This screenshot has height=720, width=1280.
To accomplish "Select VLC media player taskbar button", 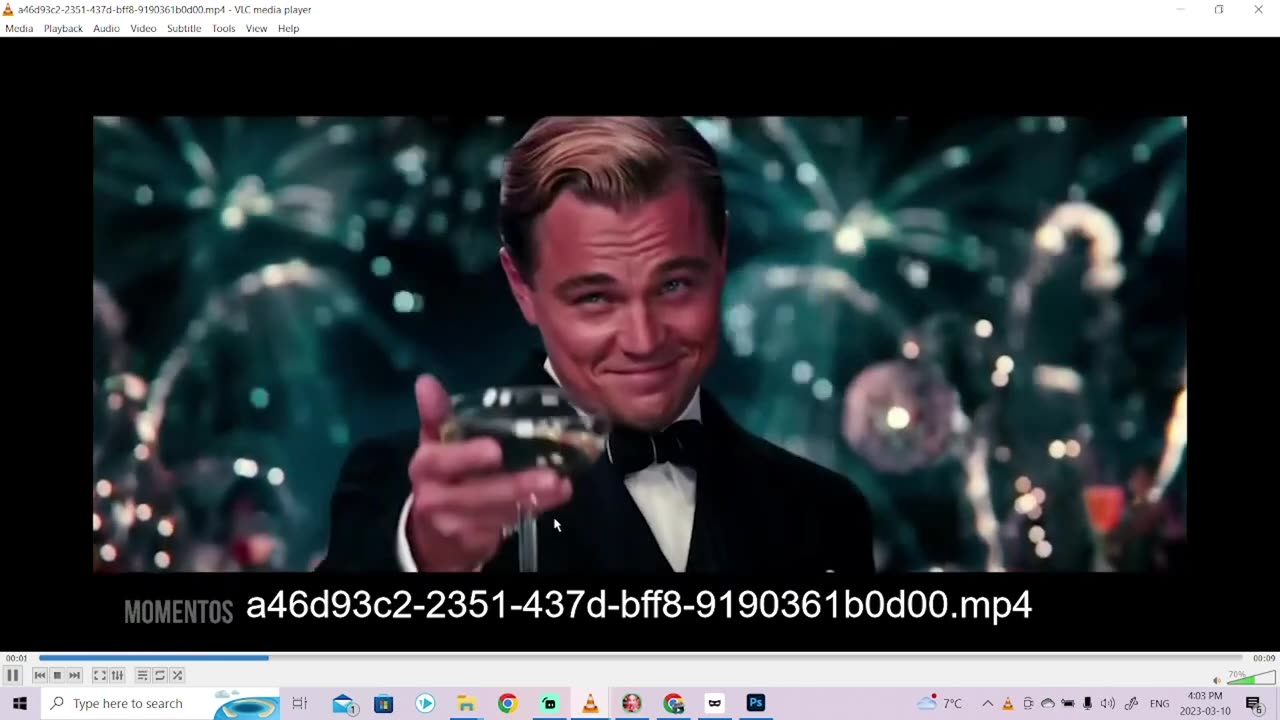I will [590, 703].
